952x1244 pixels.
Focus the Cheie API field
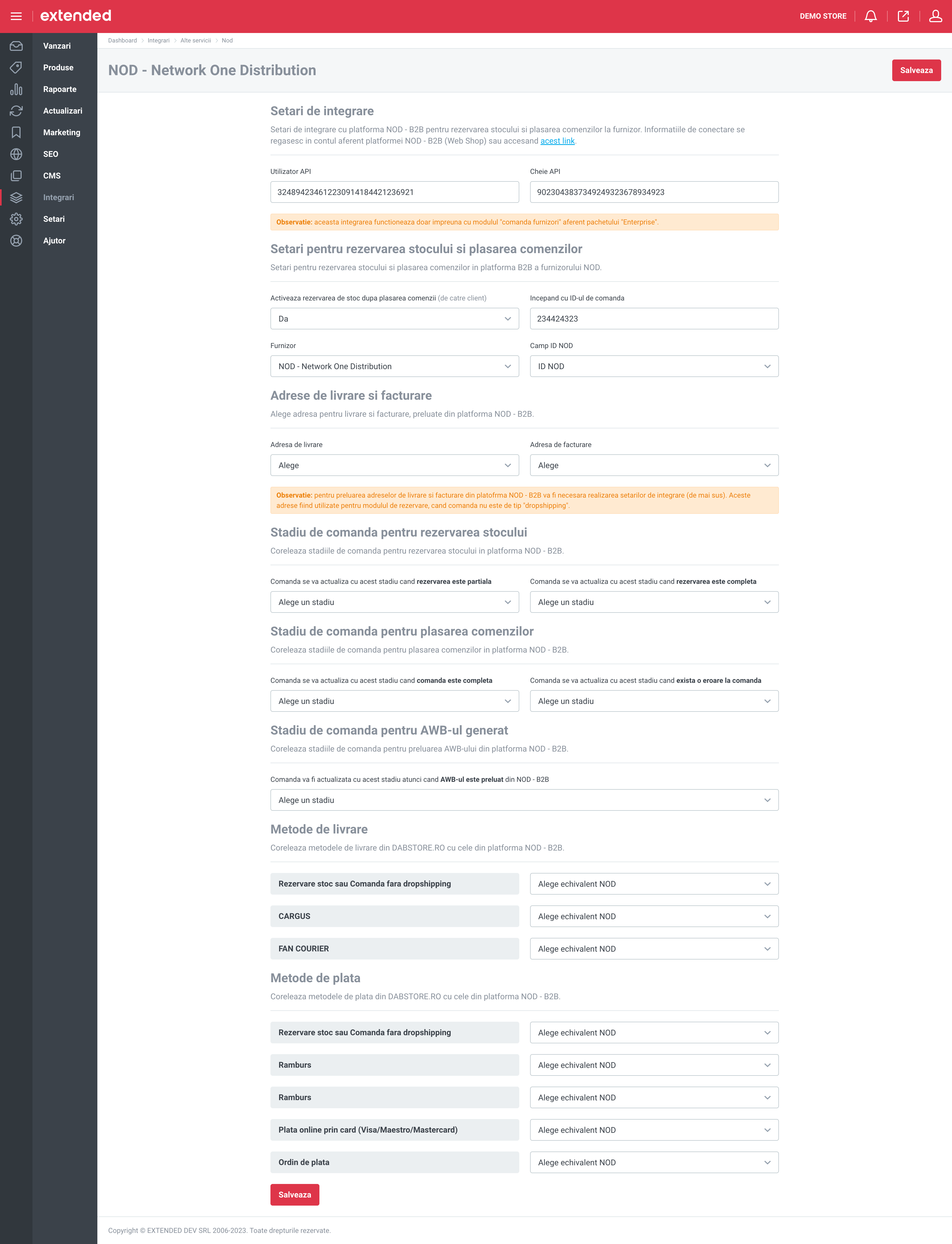[x=654, y=192]
